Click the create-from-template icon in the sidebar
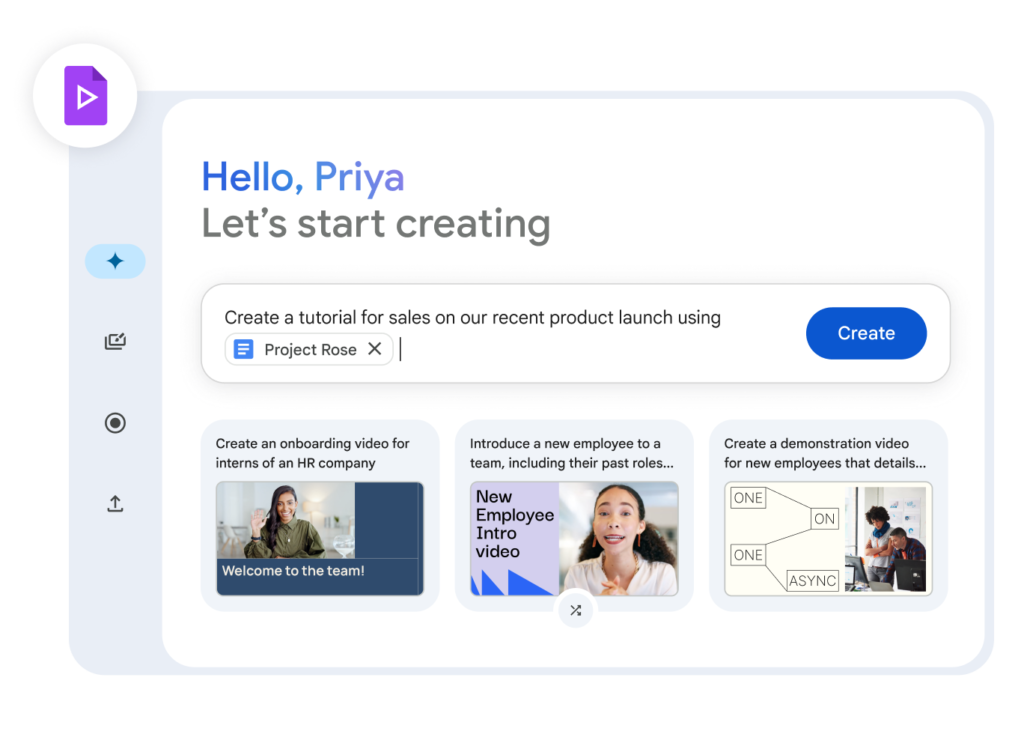Image resolution: width=1024 pixels, height=749 pixels. click(x=115, y=341)
